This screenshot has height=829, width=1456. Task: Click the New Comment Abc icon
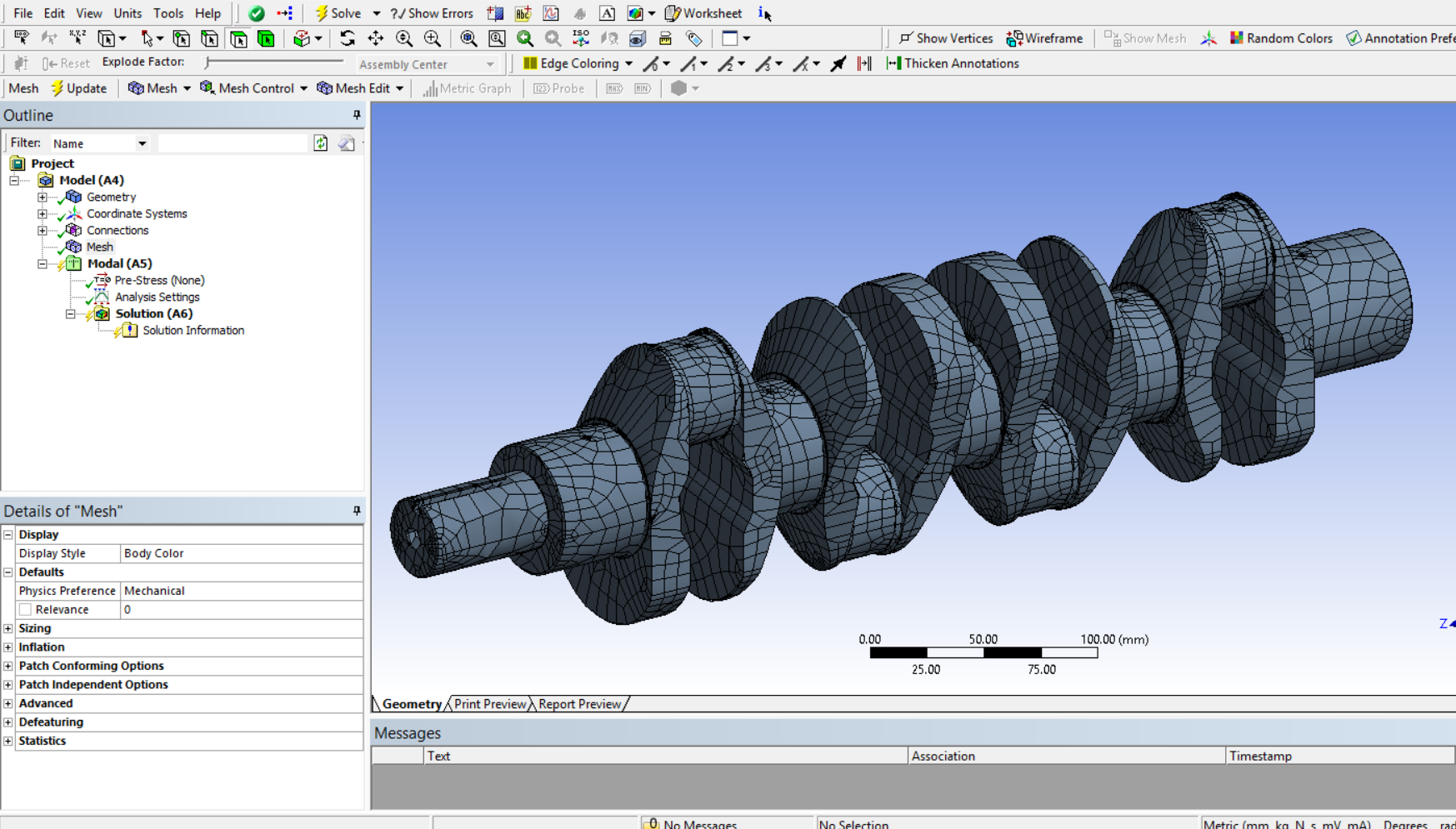523,13
